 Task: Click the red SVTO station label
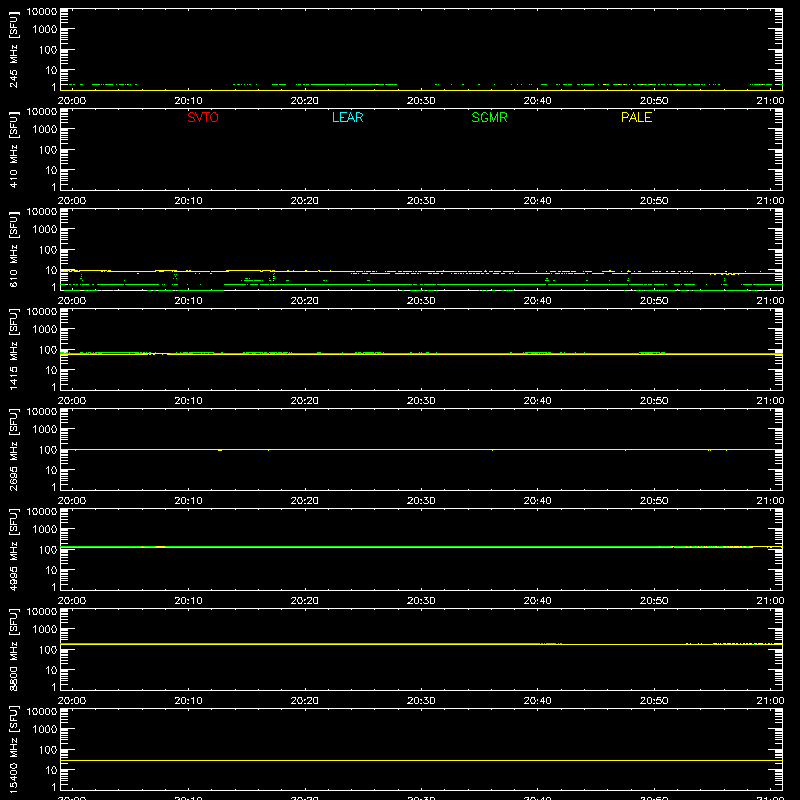(203, 117)
